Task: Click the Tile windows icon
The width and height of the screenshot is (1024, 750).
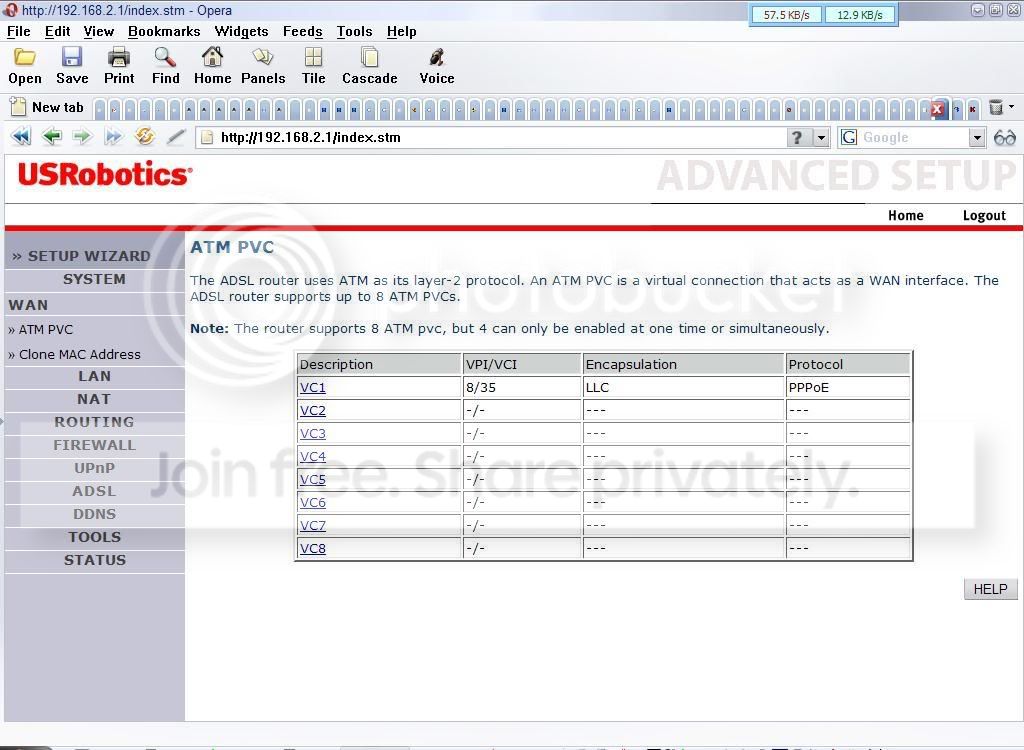Action: [313, 57]
